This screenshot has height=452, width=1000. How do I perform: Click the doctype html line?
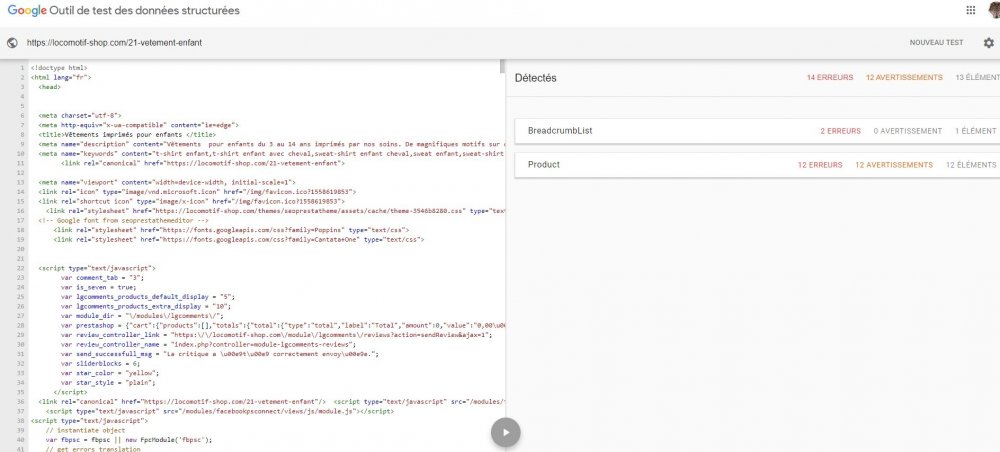click(59, 68)
